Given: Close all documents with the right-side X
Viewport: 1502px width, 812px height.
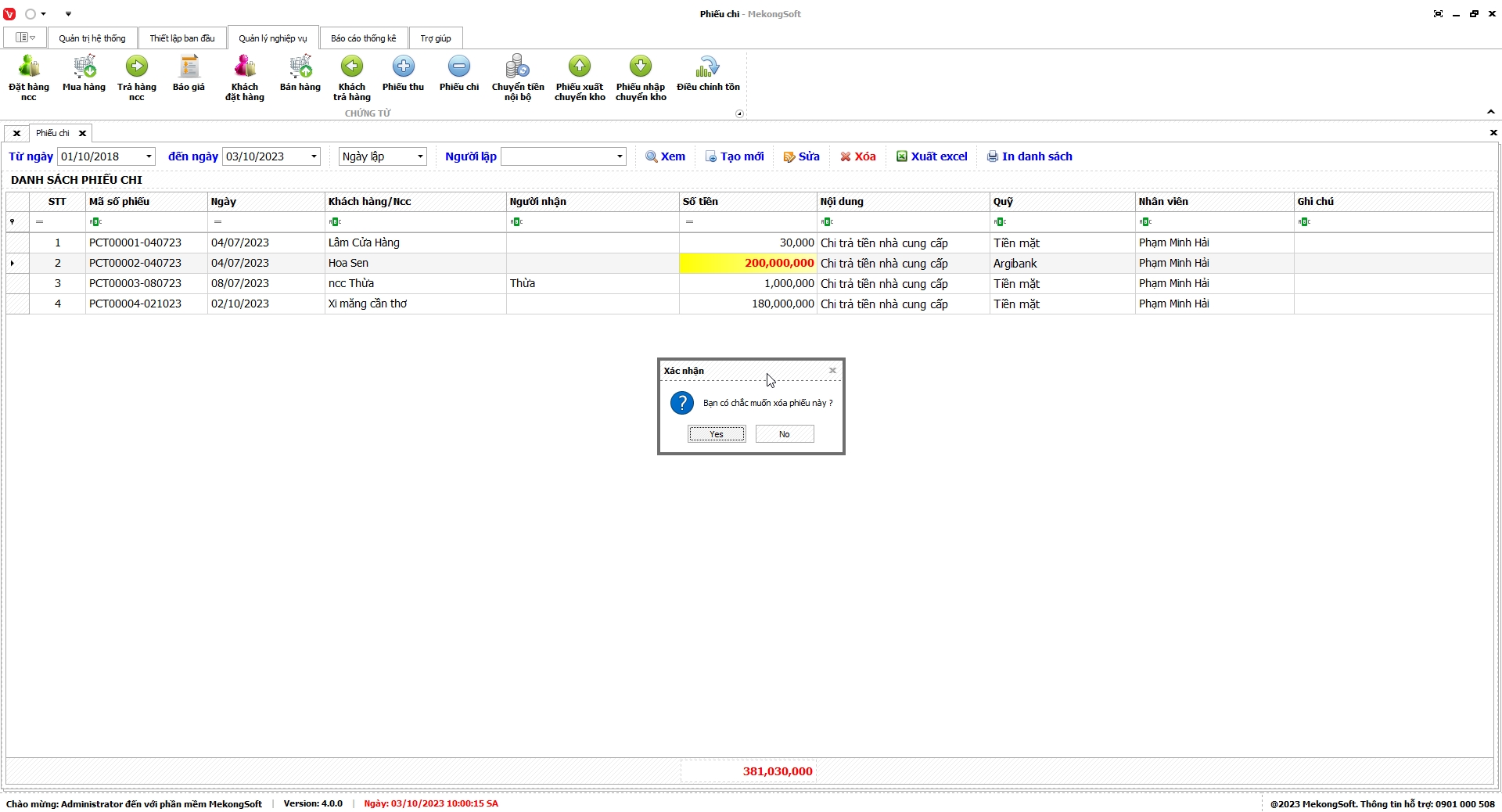Looking at the screenshot, I should pyautogui.click(x=1493, y=133).
